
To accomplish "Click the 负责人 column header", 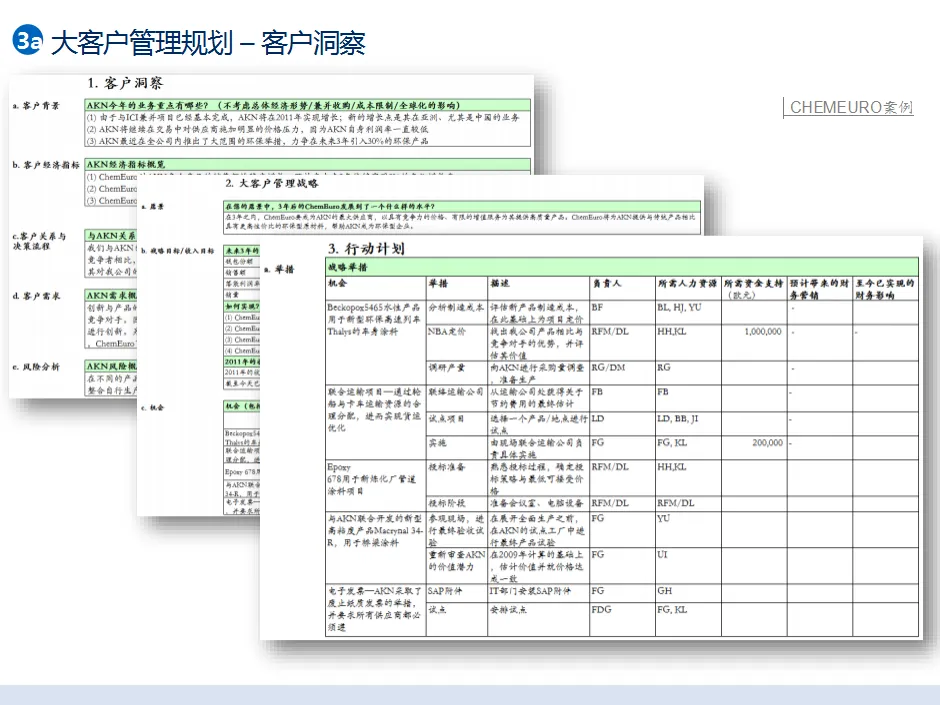I will 622,288.
